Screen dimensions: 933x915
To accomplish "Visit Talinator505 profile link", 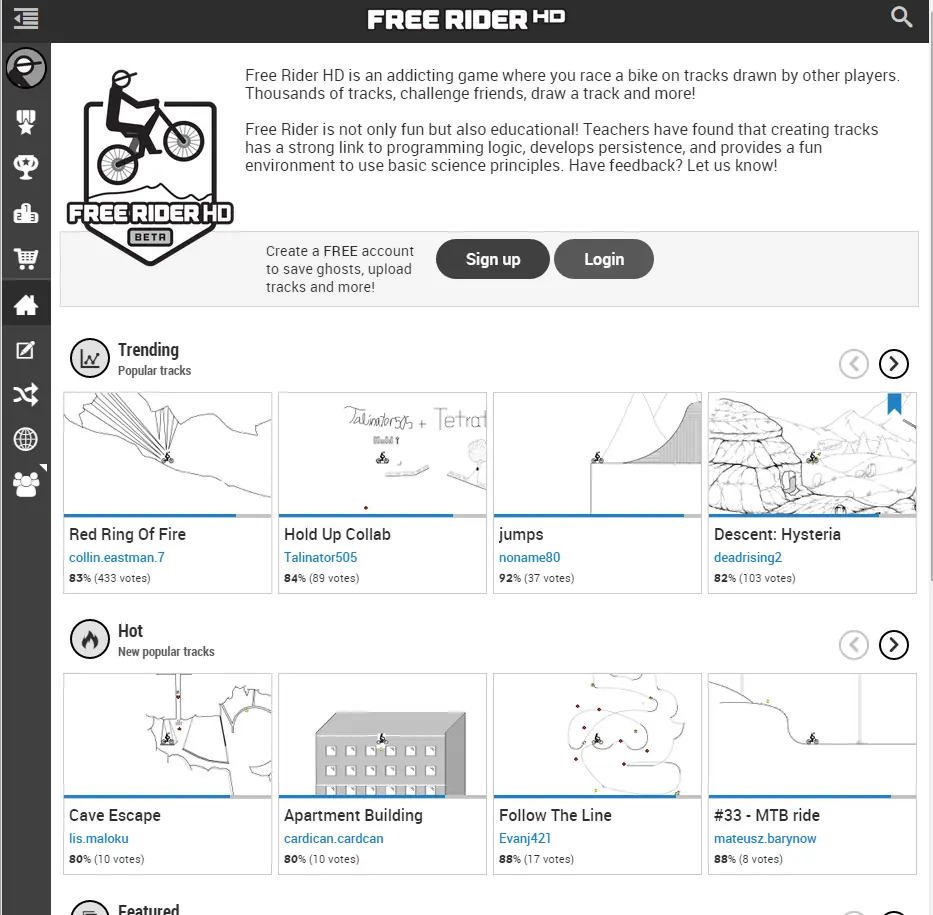I will [x=320, y=557].
